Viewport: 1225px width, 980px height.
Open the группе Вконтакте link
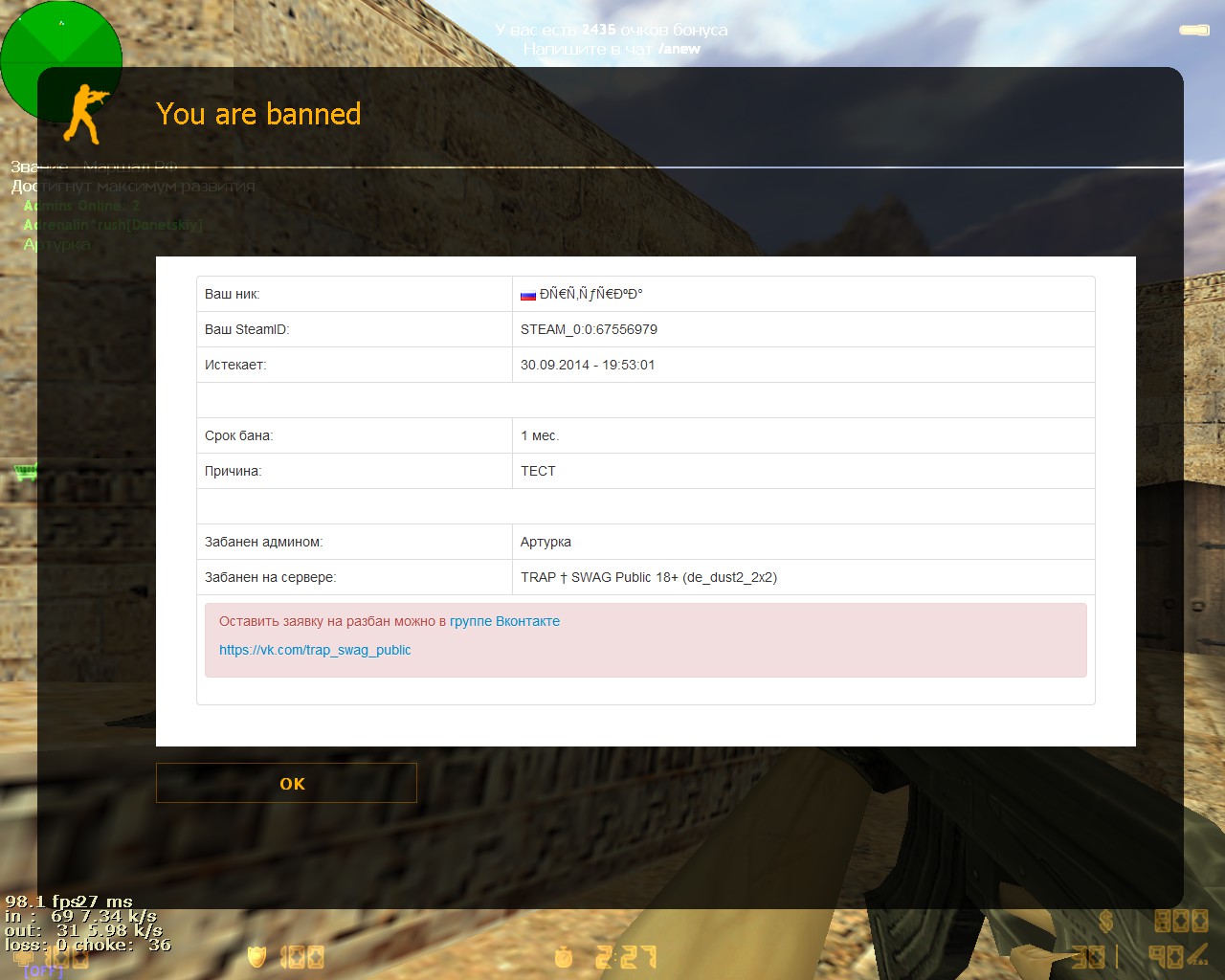pyautogui.click(x=504, y=621)
